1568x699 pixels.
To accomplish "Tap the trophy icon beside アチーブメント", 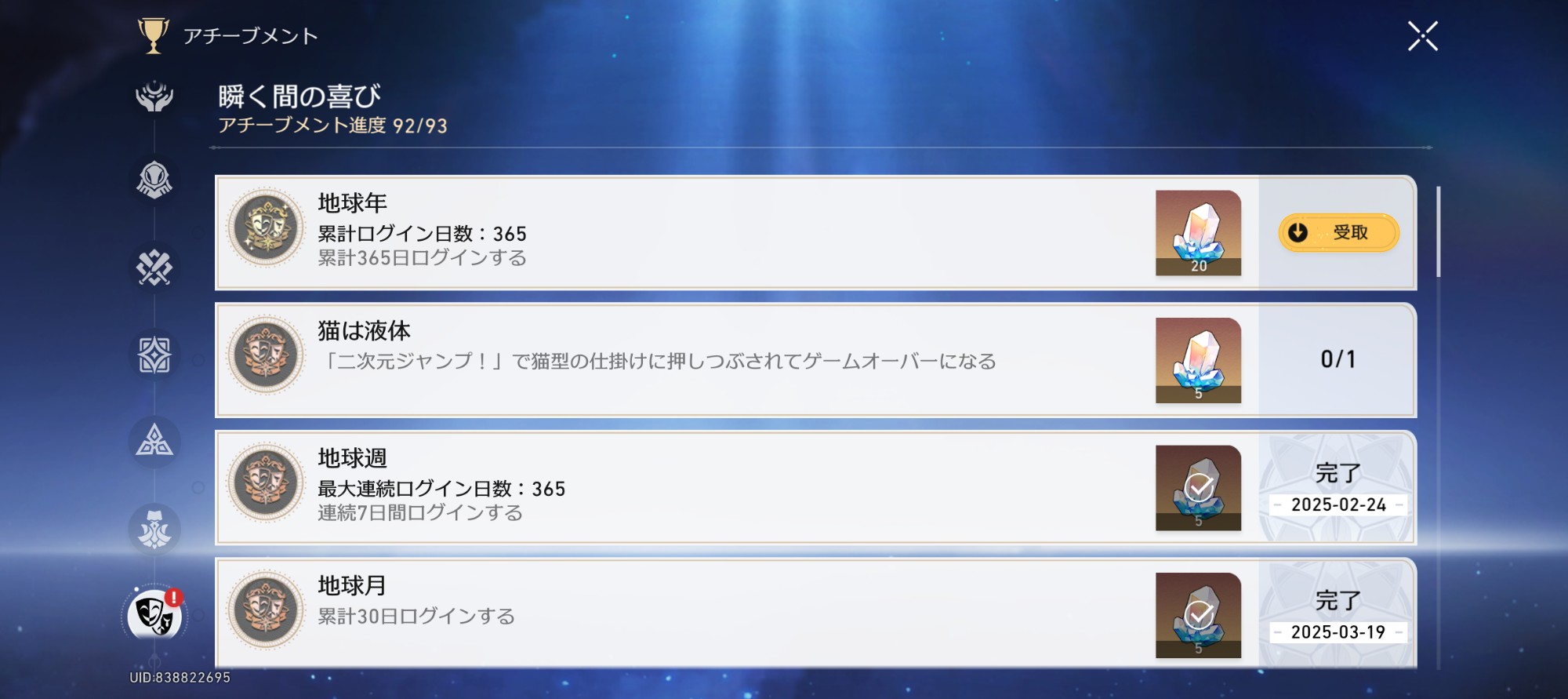I will 153,35.
